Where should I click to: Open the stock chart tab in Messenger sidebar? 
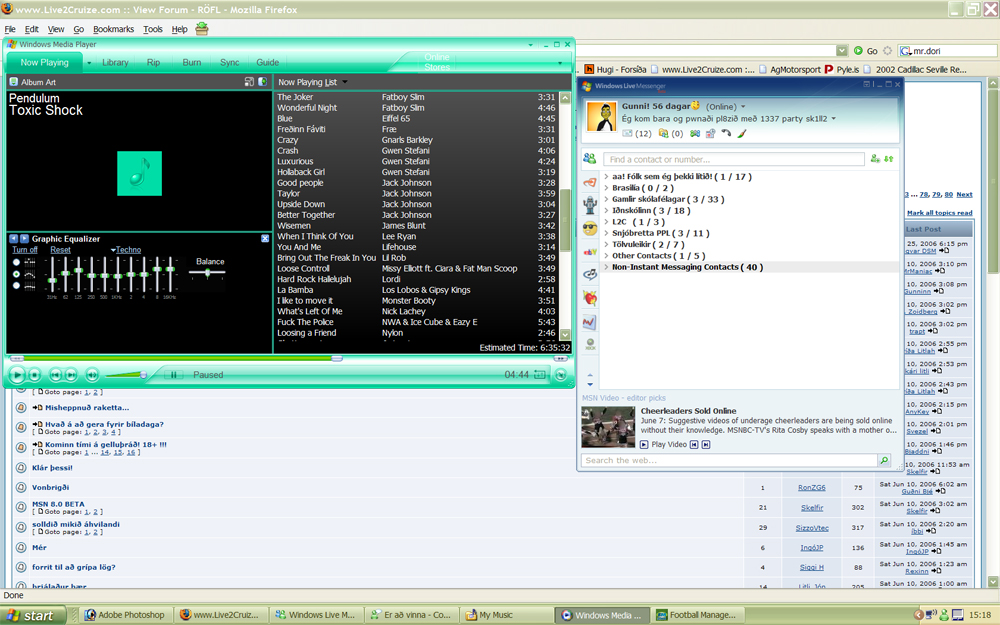(590, 322)
